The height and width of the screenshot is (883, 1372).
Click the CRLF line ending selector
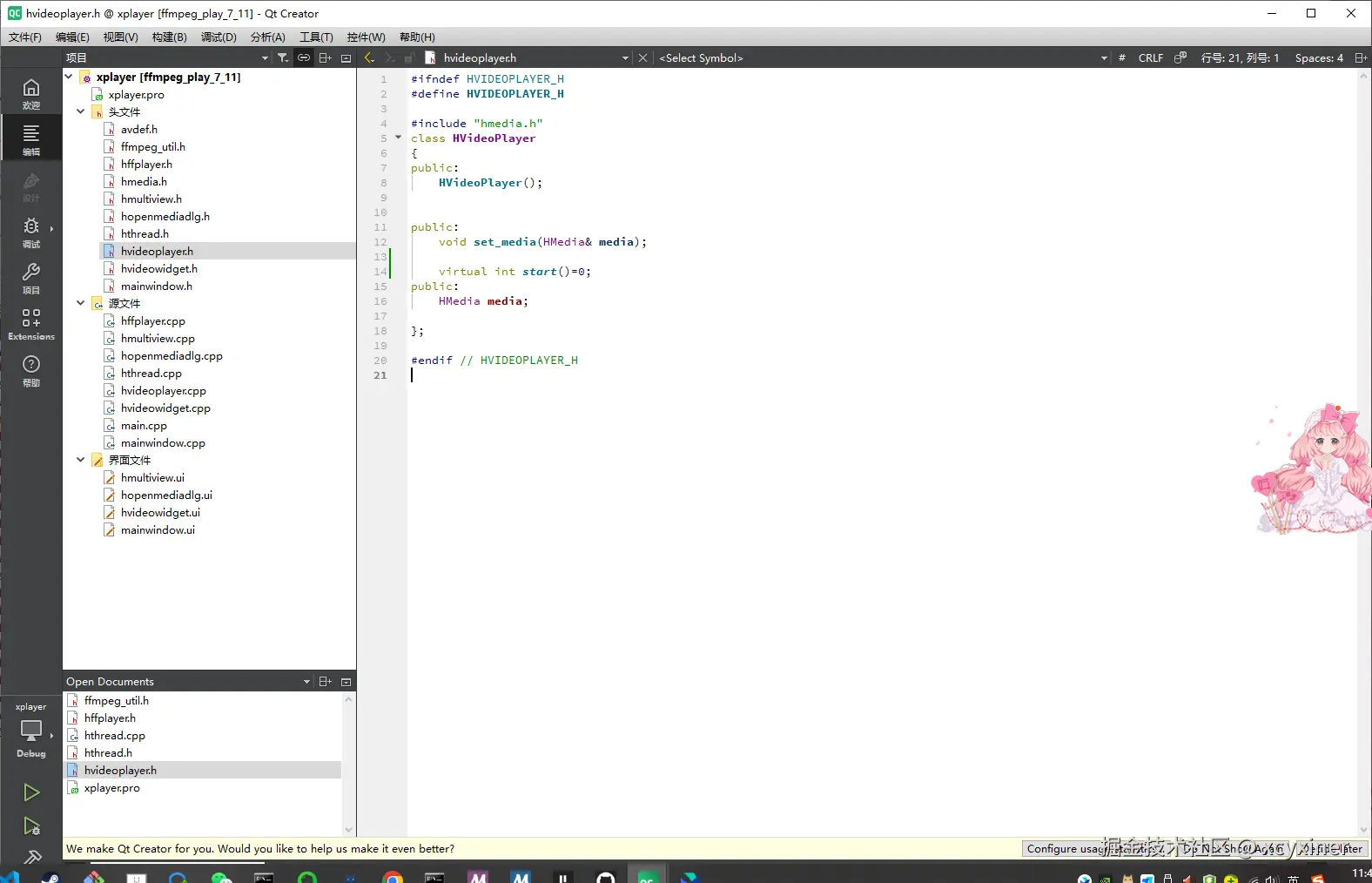[1150, 57]
